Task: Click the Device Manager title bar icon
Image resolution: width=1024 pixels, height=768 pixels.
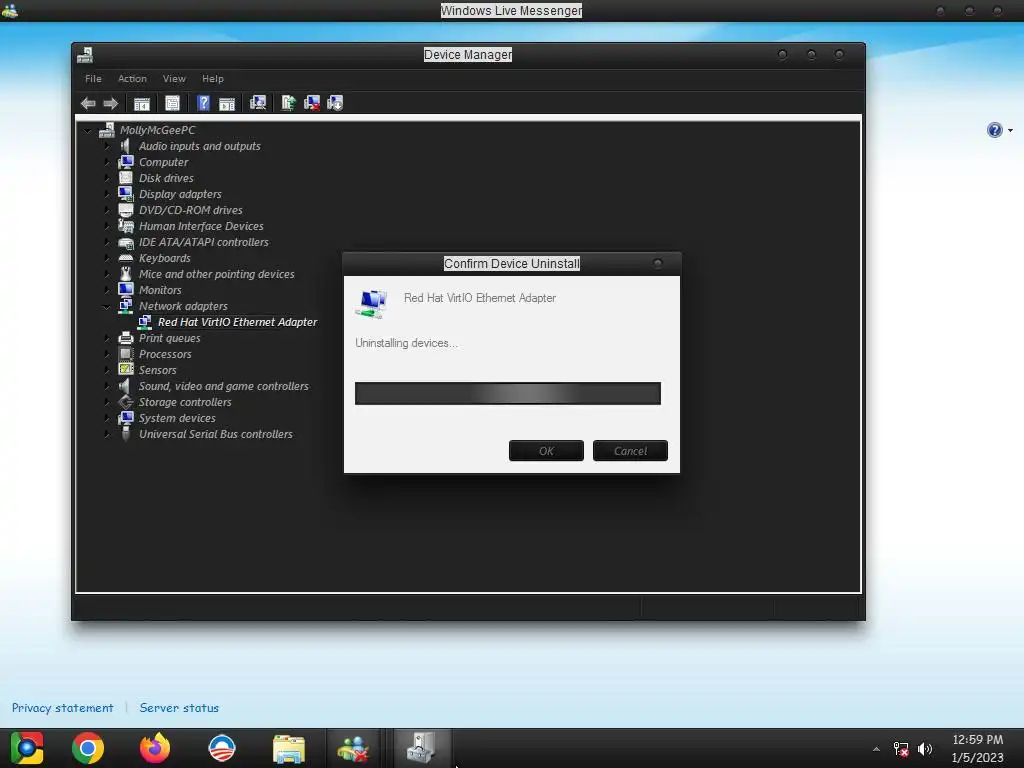Action: tap(85, 55)
